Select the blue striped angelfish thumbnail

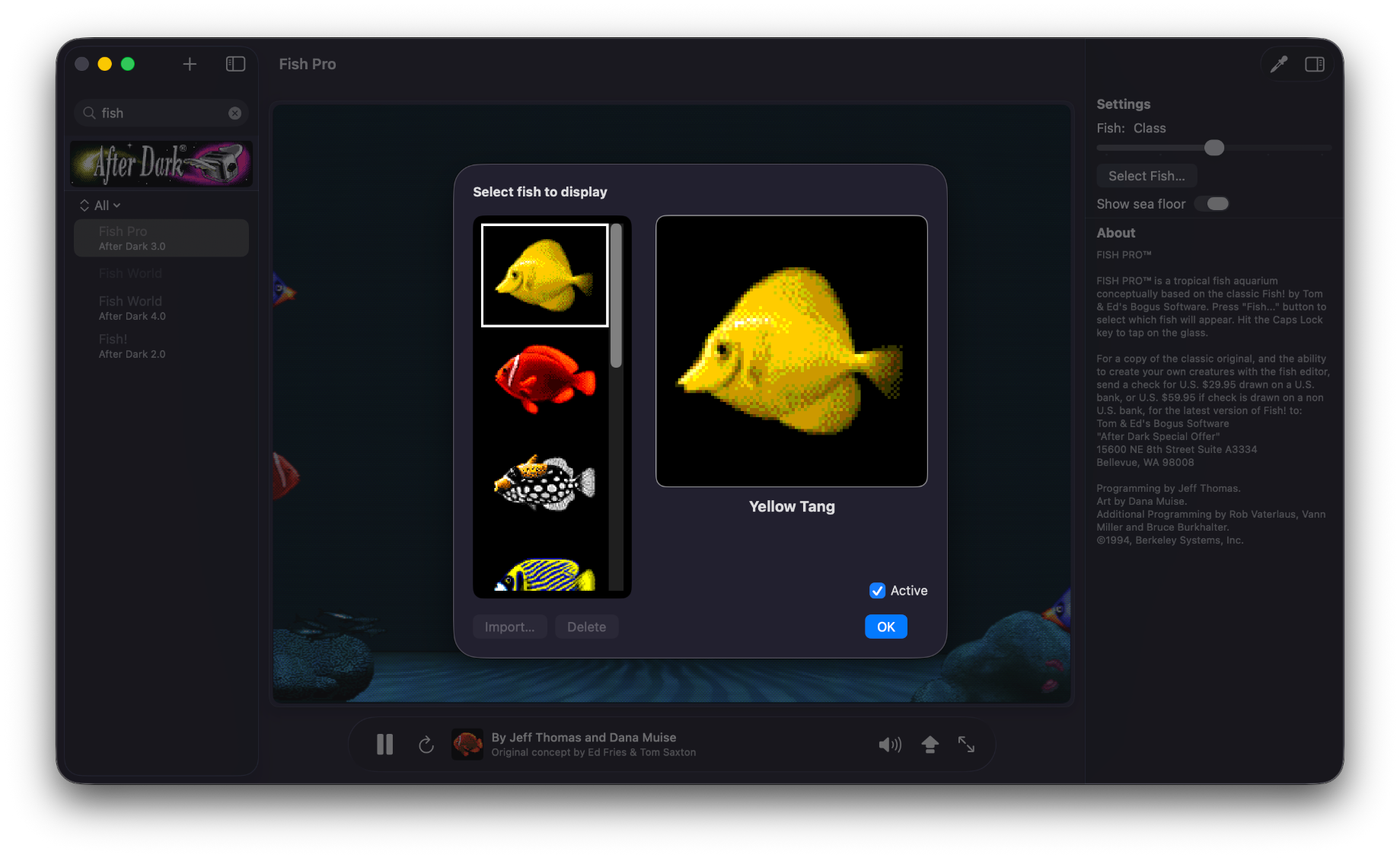pyautogui.click(x=544, y=574)
